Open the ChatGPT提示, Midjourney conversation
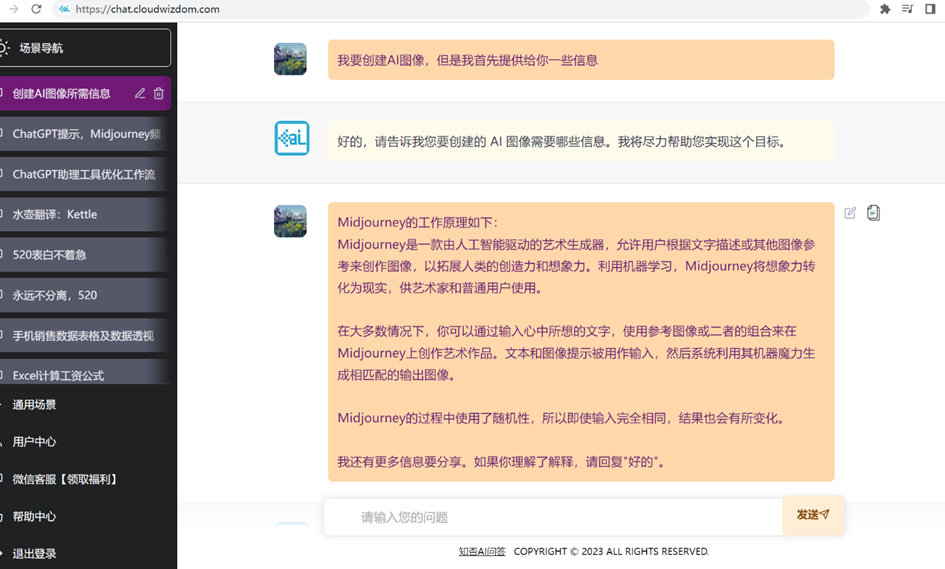Image resolution: width=945 pixels, height=569 pixels. click(84, 134)
